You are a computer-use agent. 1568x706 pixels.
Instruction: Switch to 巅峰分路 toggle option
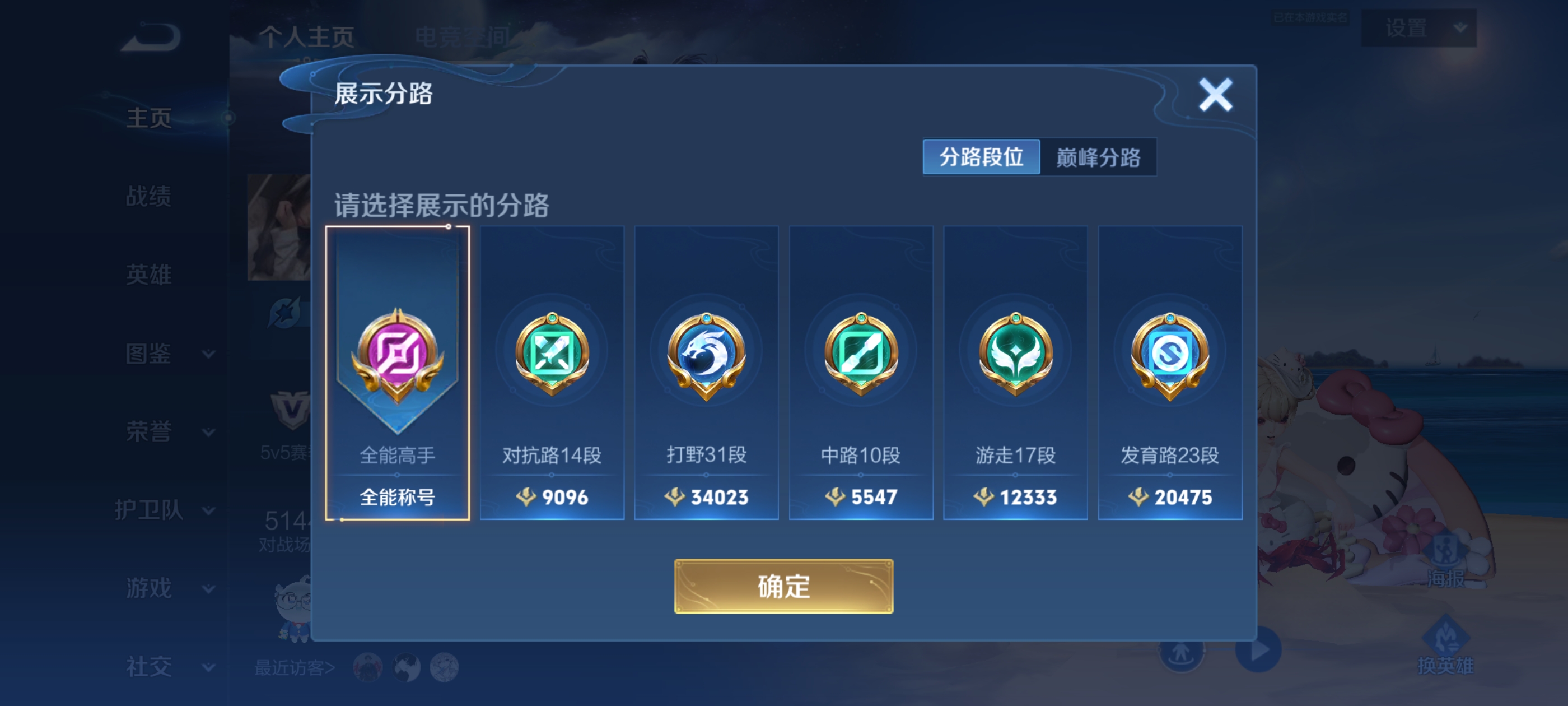1098,157
